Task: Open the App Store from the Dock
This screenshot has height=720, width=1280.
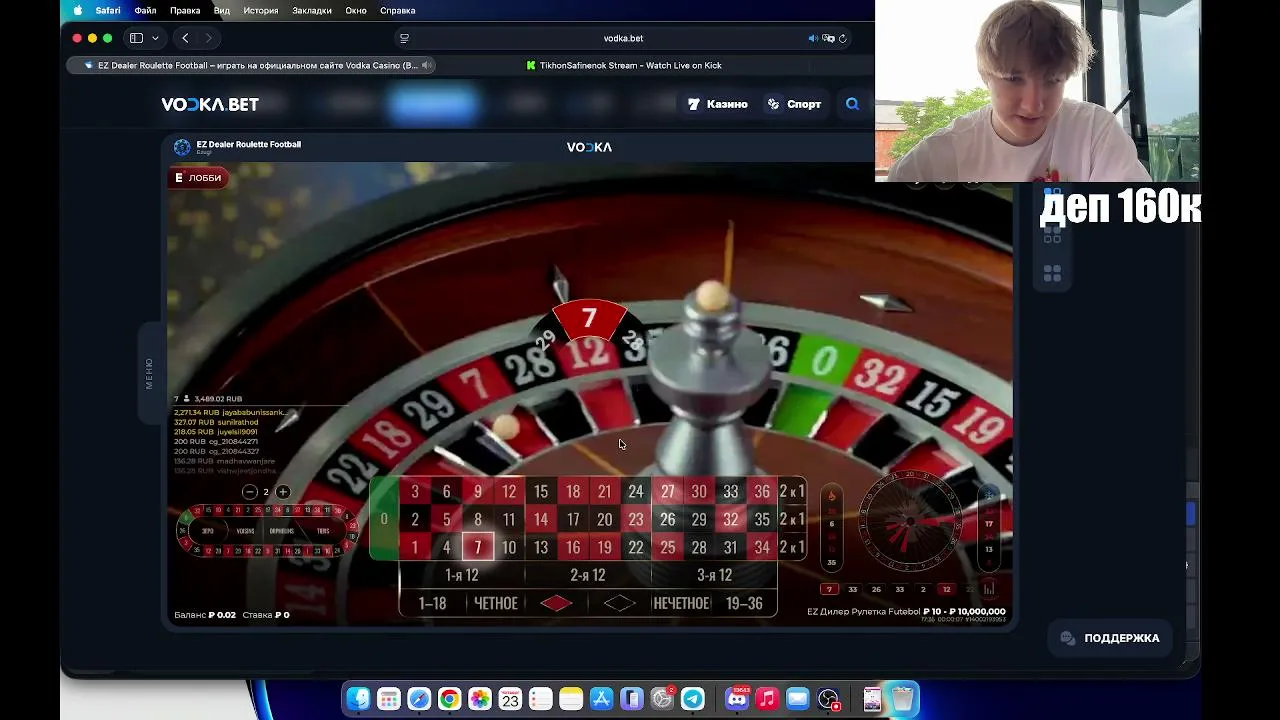Action: click(601, 699)
